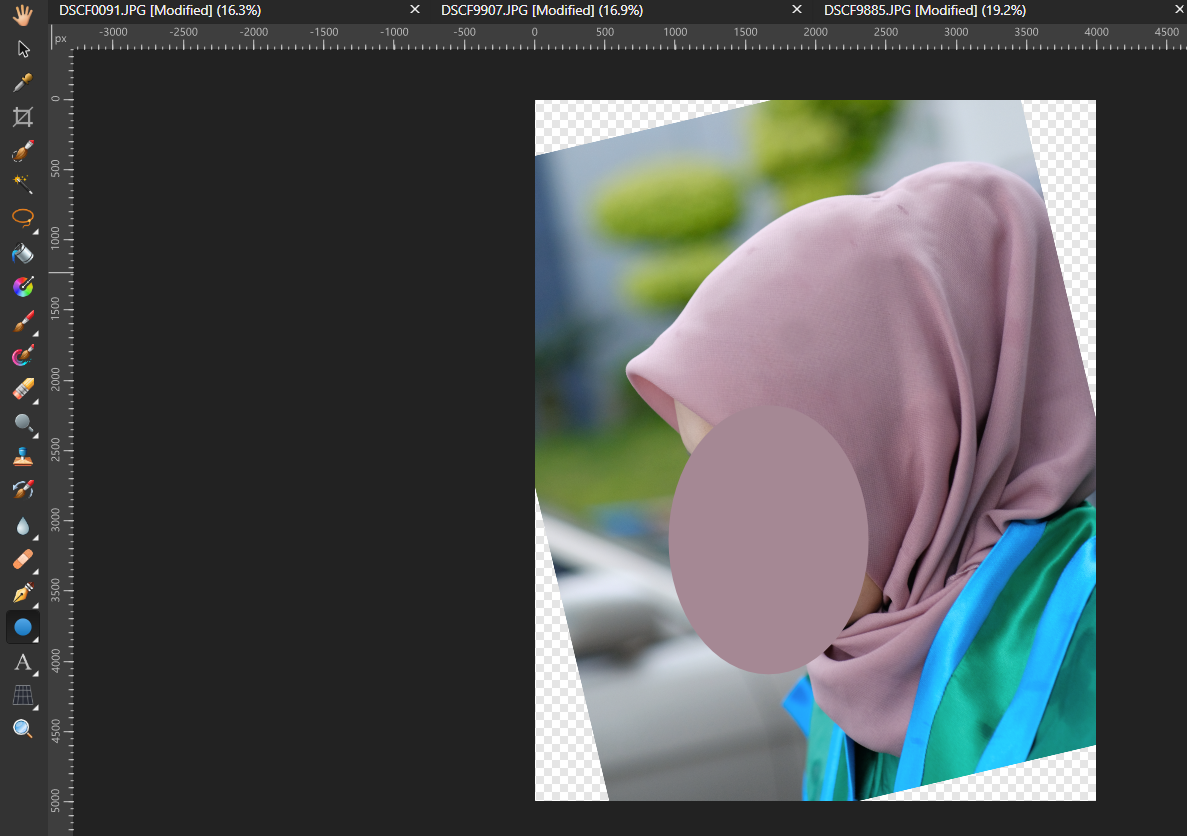The height and width of the screenshot is (836, 1187).
Task: Activate the Crop tool
Action: pos(23,117)
